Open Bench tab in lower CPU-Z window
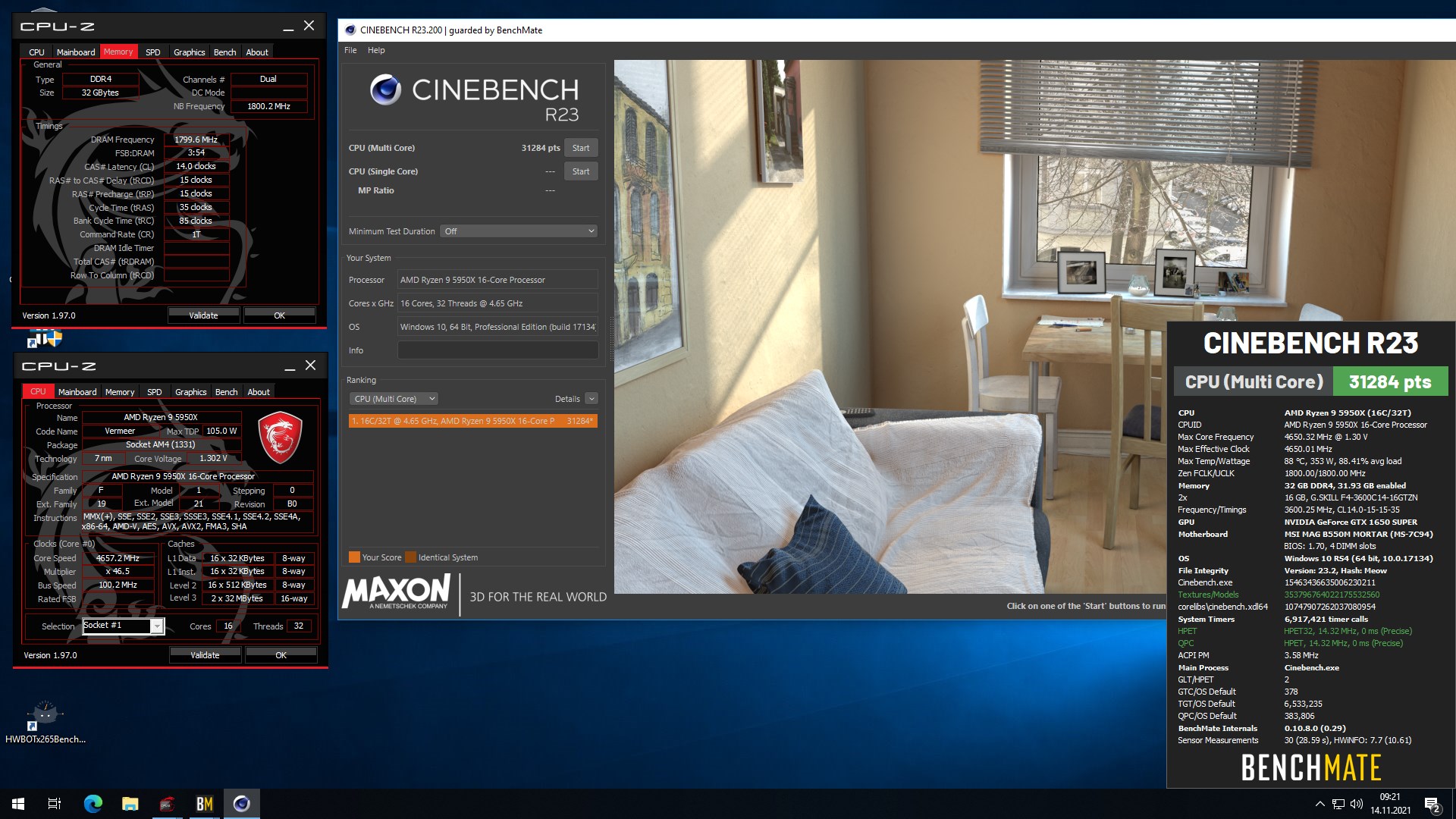 [x=227, y=392]
